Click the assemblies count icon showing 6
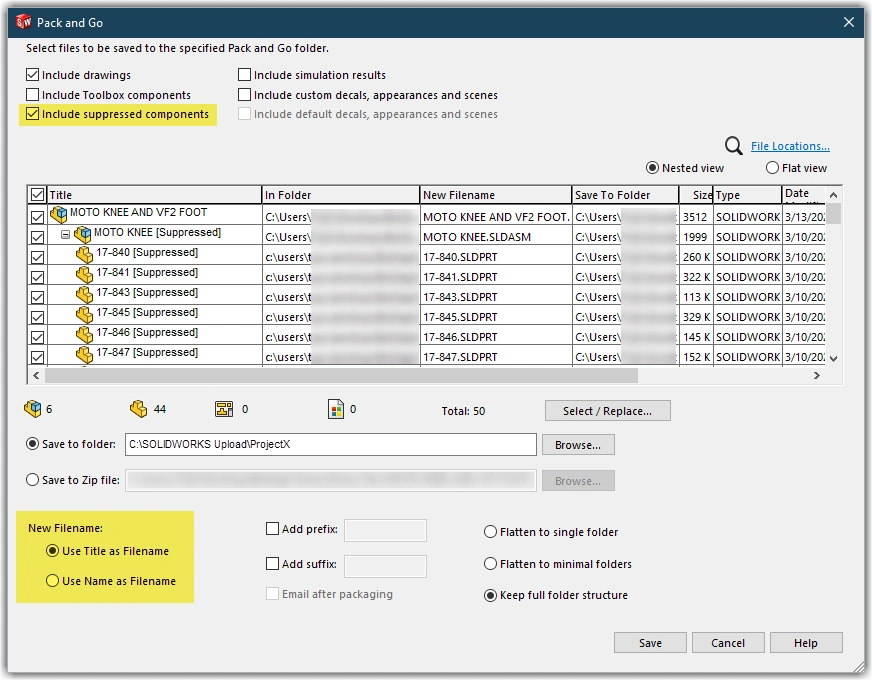The height and width of the screenshot is (680, 872). [x=33, y=409]
